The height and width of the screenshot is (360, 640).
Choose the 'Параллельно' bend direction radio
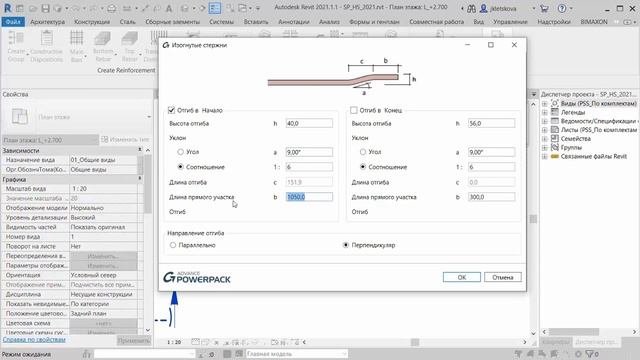(173, 245)
